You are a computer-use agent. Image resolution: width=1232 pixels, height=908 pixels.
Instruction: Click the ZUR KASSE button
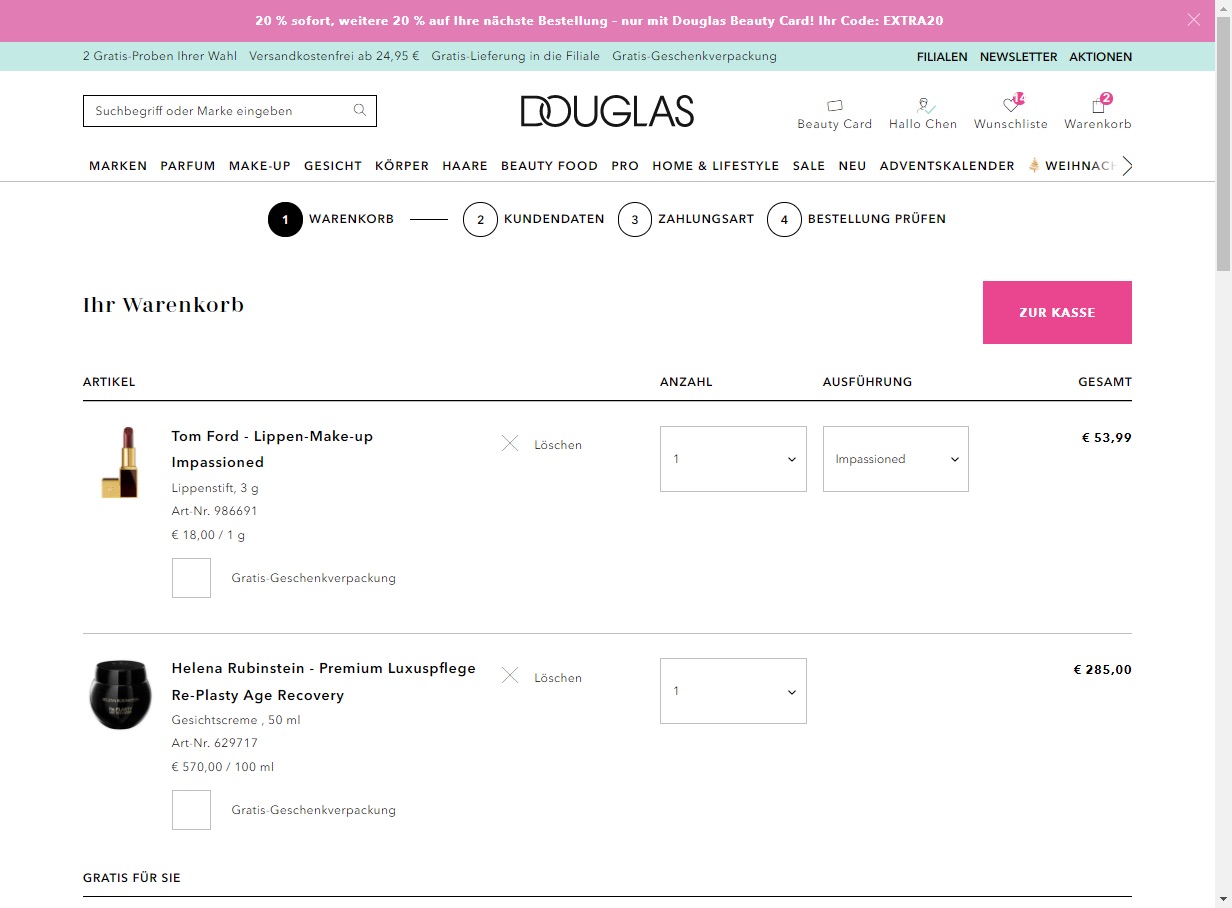1057,313
